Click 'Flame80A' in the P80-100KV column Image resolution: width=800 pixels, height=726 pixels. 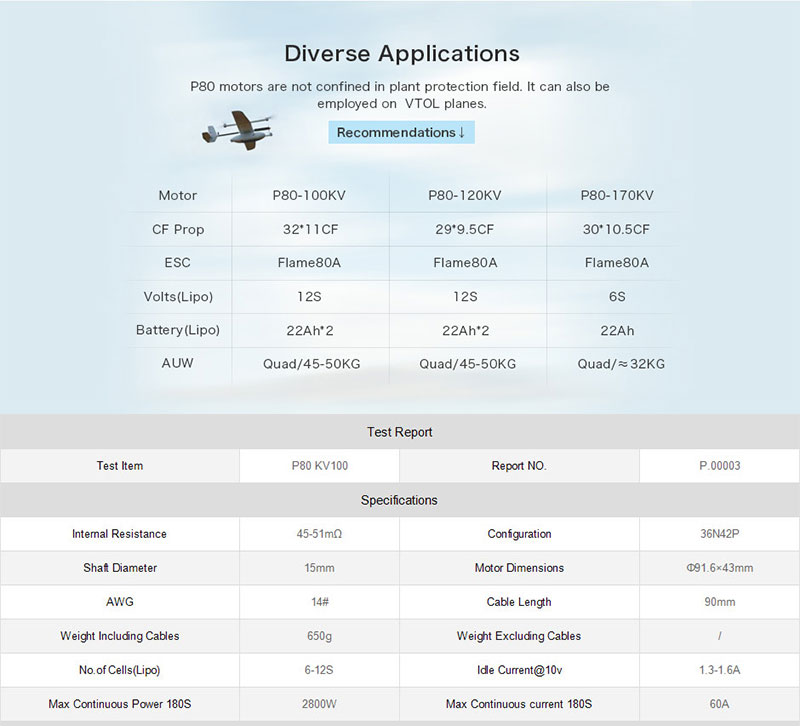[309, 263]
